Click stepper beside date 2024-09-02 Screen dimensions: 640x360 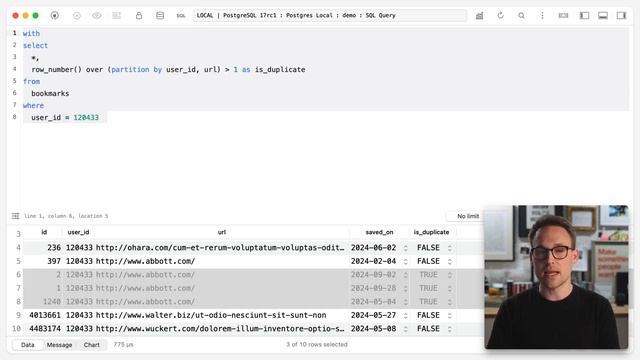(x=405, y=275)
